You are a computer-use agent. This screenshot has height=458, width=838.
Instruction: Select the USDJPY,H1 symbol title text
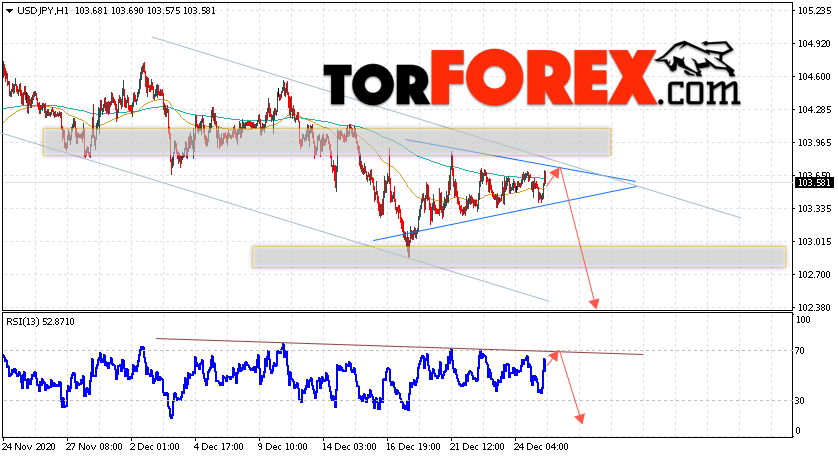[x=43, y=11]
